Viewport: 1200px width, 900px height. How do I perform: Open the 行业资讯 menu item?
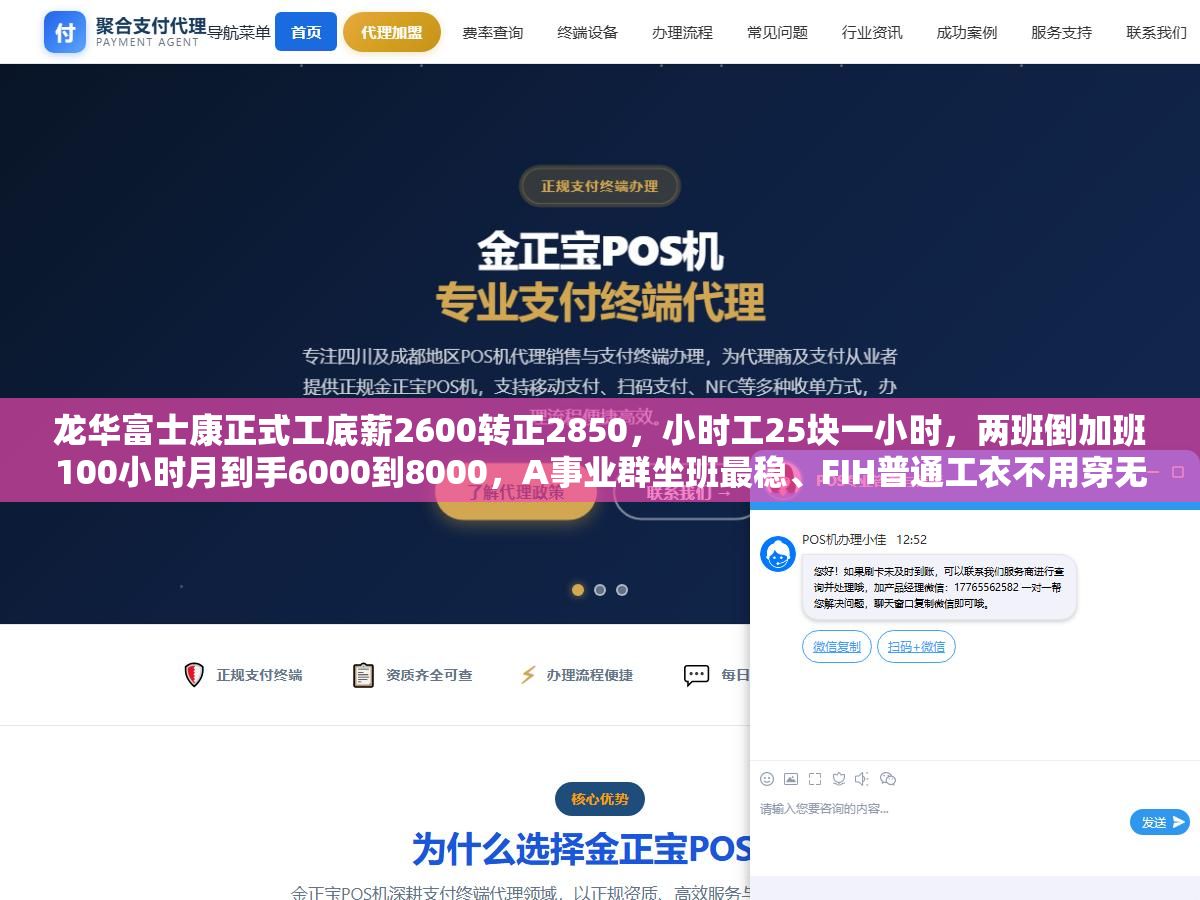tap(872, 32)
